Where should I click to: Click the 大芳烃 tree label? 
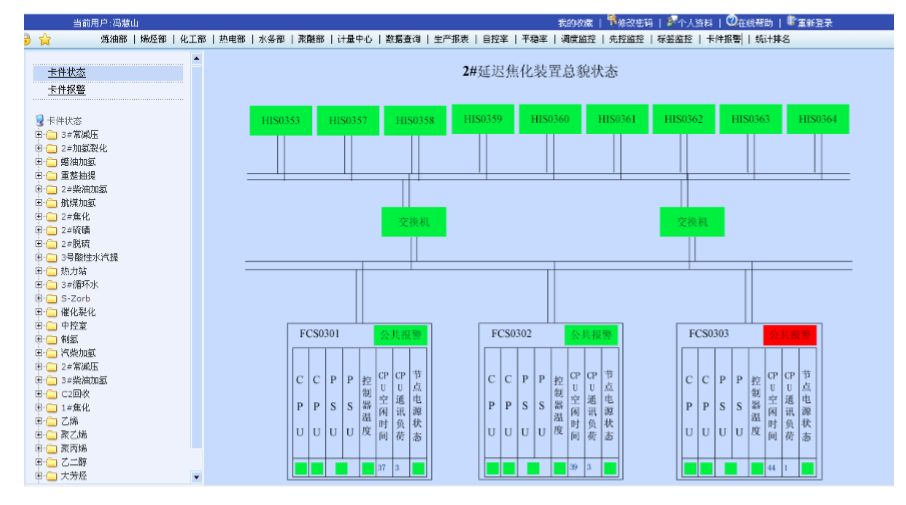click(x=74, y=476)
